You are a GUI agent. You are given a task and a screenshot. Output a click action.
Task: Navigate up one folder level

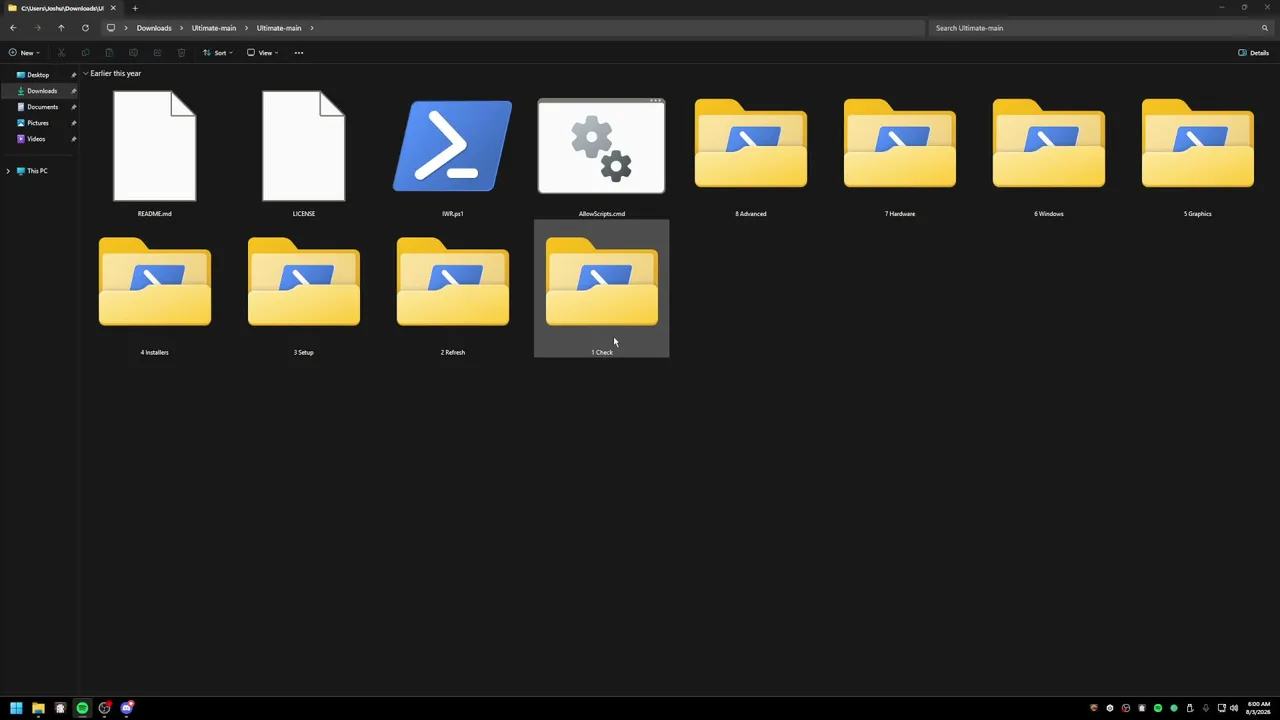(61, 28)
